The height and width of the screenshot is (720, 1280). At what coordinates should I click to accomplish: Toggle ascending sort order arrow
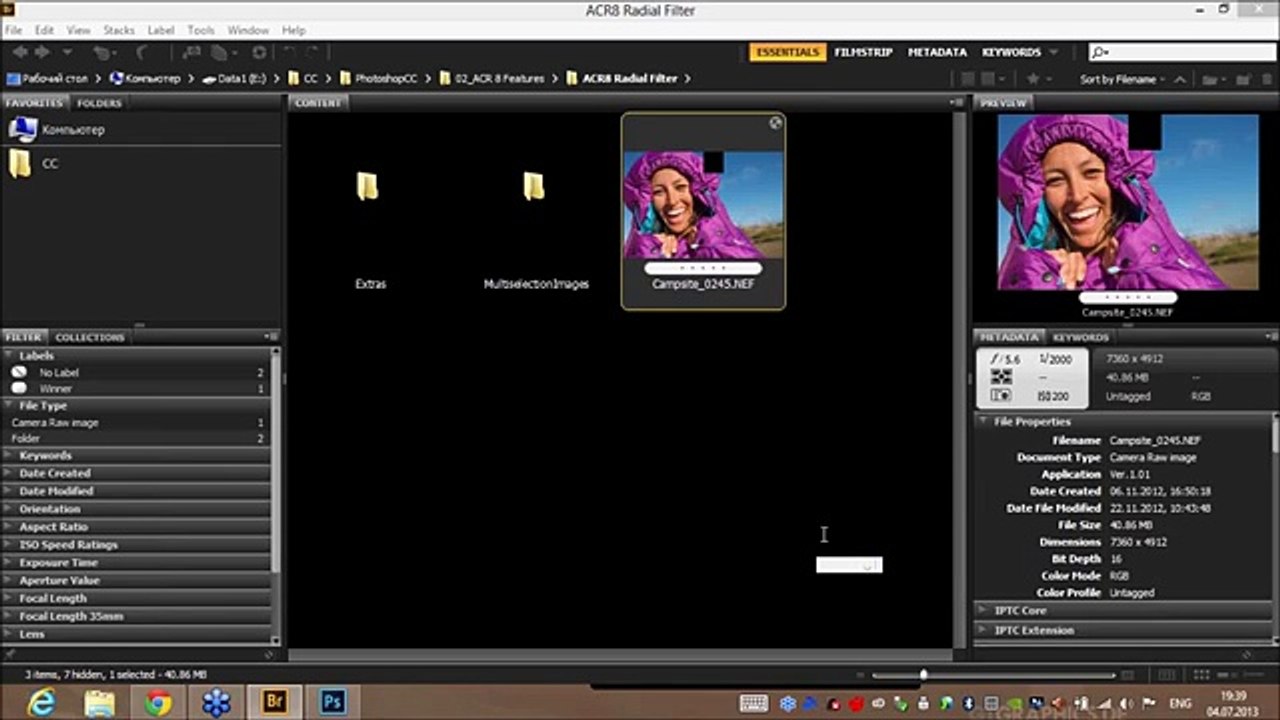tap(1180, 79)
